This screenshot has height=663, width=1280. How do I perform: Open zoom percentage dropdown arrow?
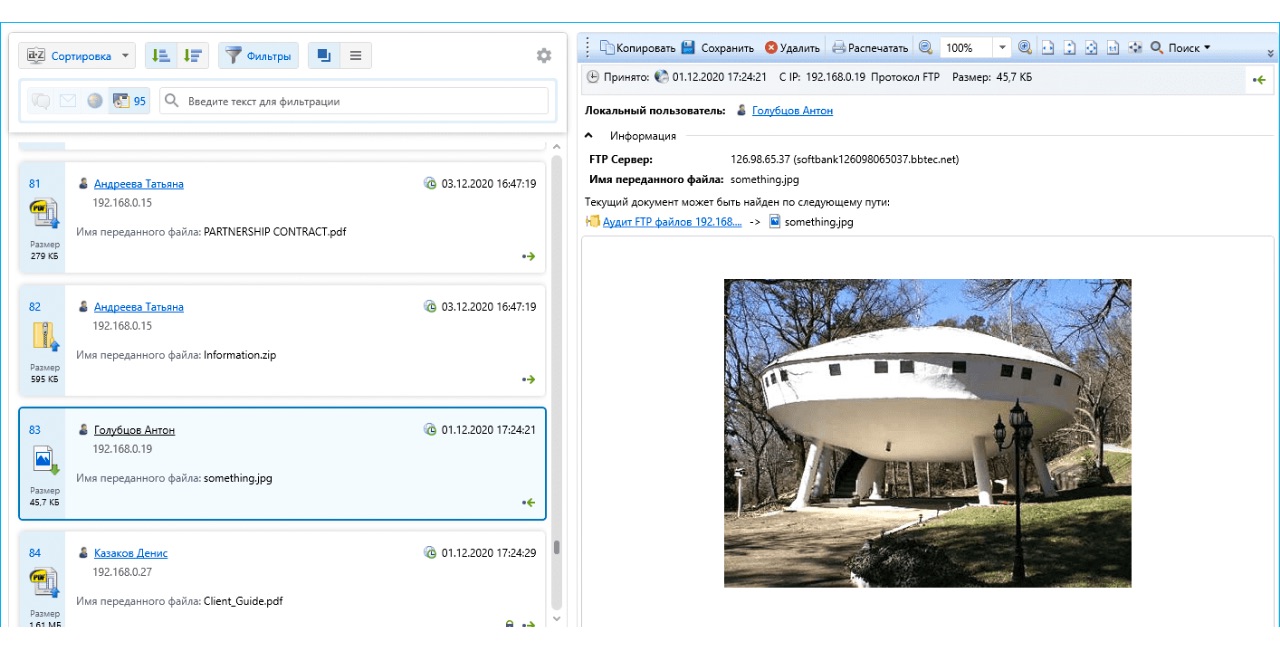1003,47
